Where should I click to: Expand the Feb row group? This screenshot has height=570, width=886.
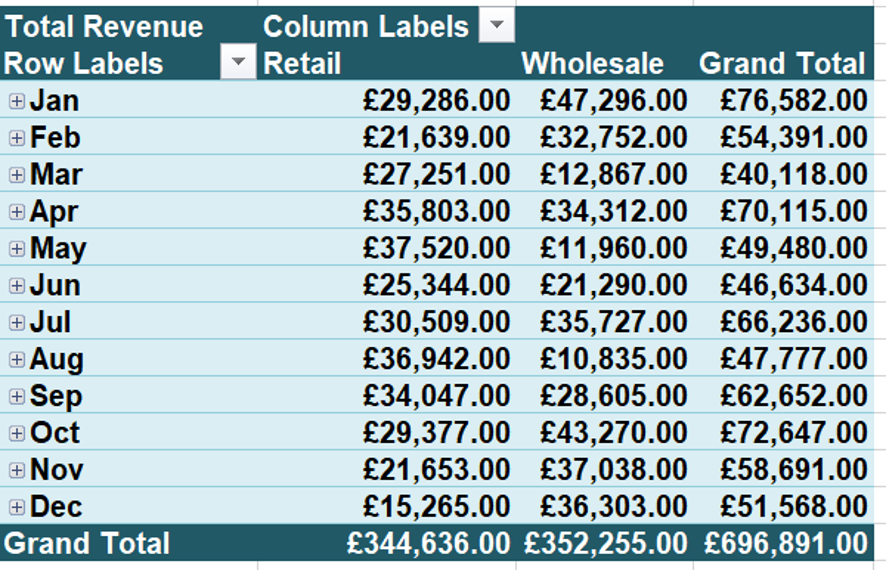pos(16,138)
